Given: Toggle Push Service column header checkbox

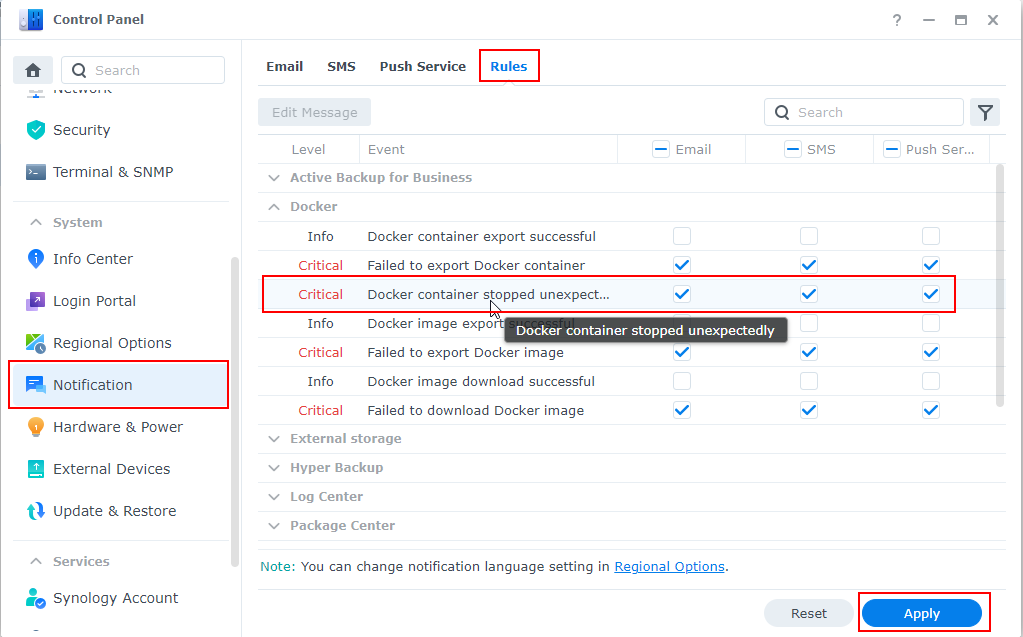Looking at the screenshot, I should [x=891, y=149].
